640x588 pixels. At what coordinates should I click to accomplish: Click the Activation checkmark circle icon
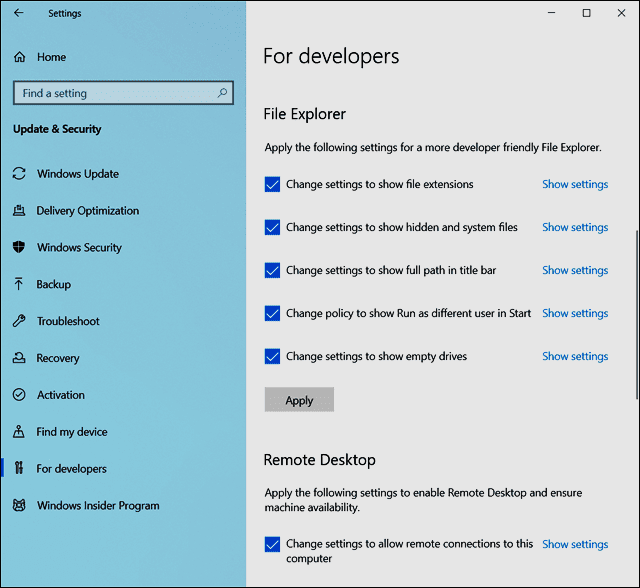tap(19, 395)
